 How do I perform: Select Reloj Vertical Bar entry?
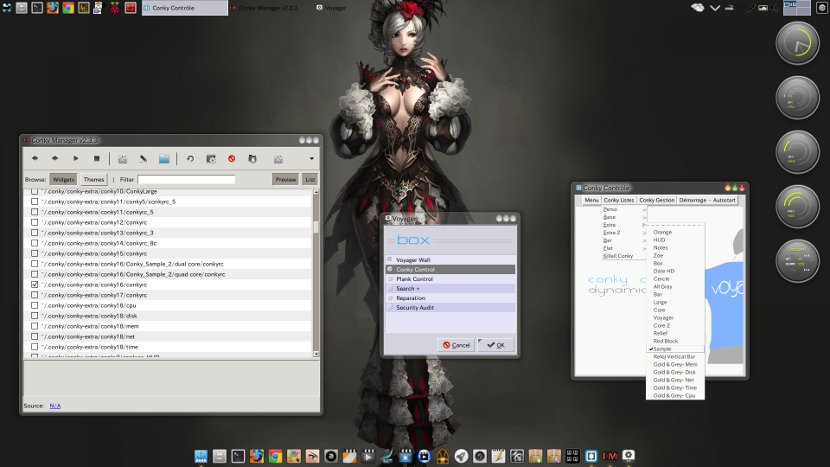[x=675, y=357]
